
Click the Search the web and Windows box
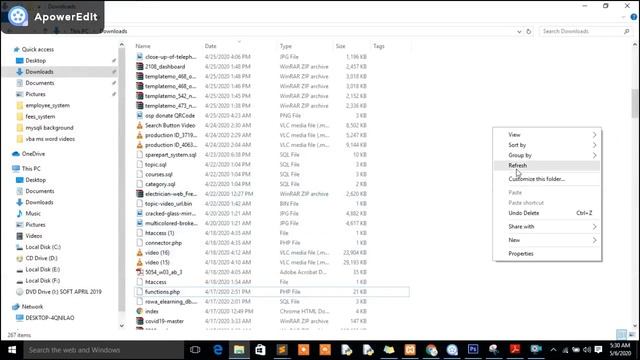tap(104, 350)
